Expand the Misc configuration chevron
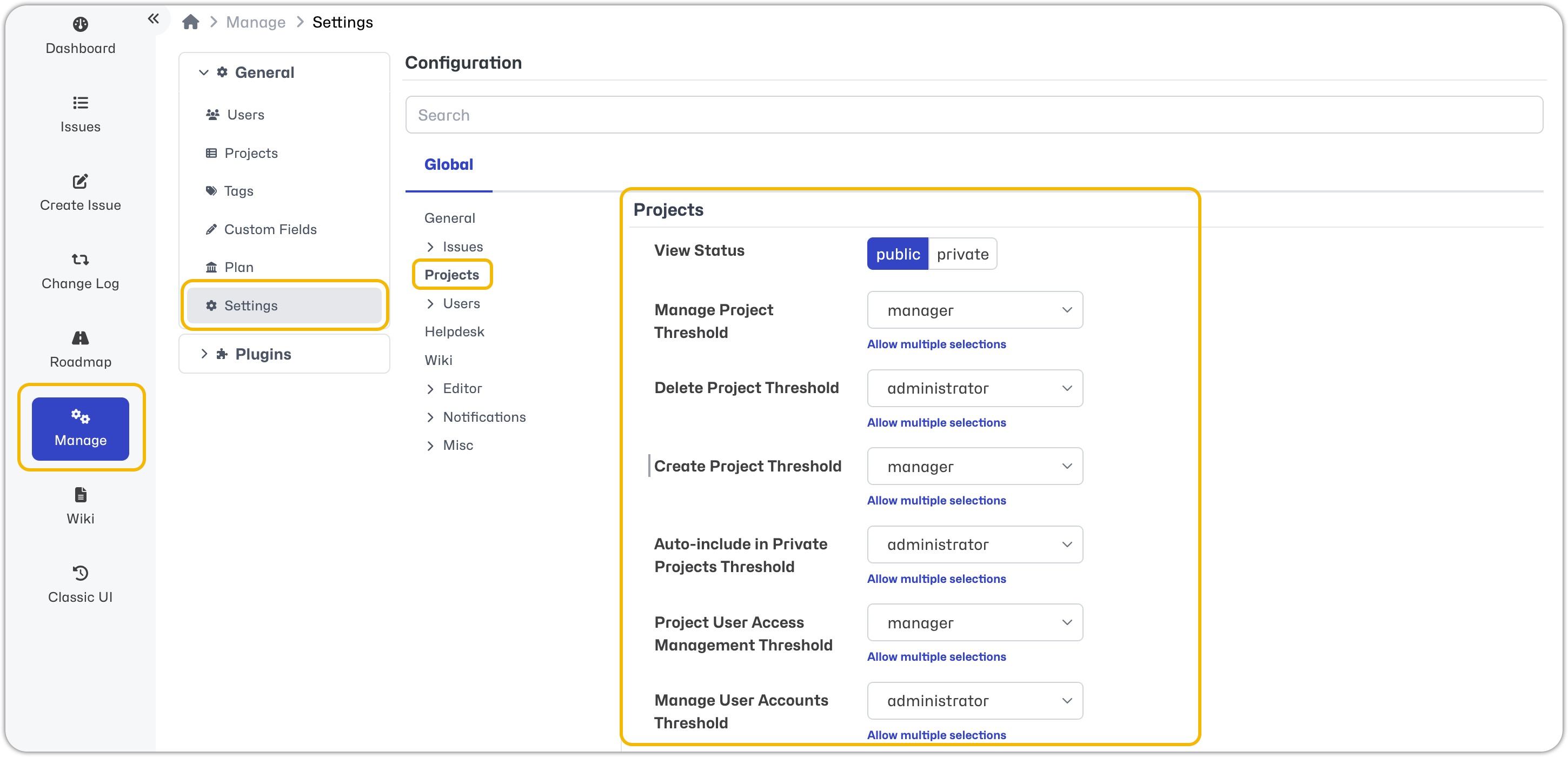The width and height of the screenshot is (1568, 757). pyautogui.click(x=430, y=446)
